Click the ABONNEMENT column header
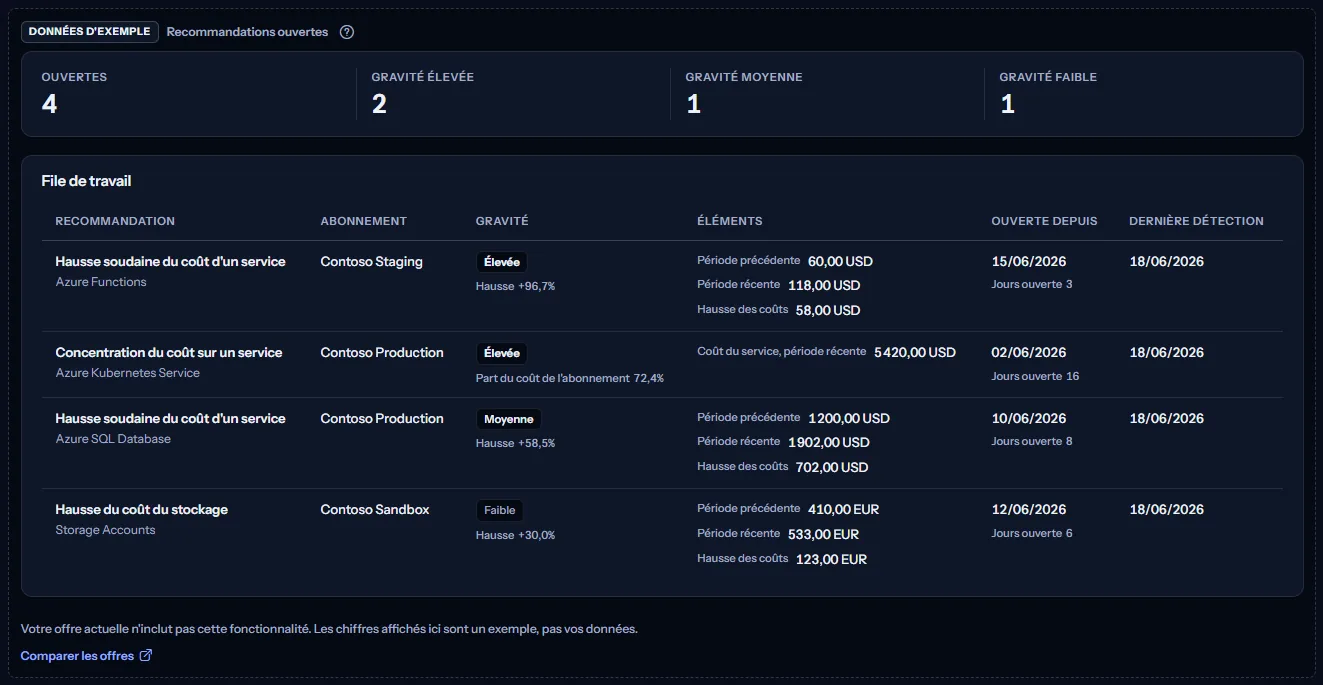 [363, 221]
